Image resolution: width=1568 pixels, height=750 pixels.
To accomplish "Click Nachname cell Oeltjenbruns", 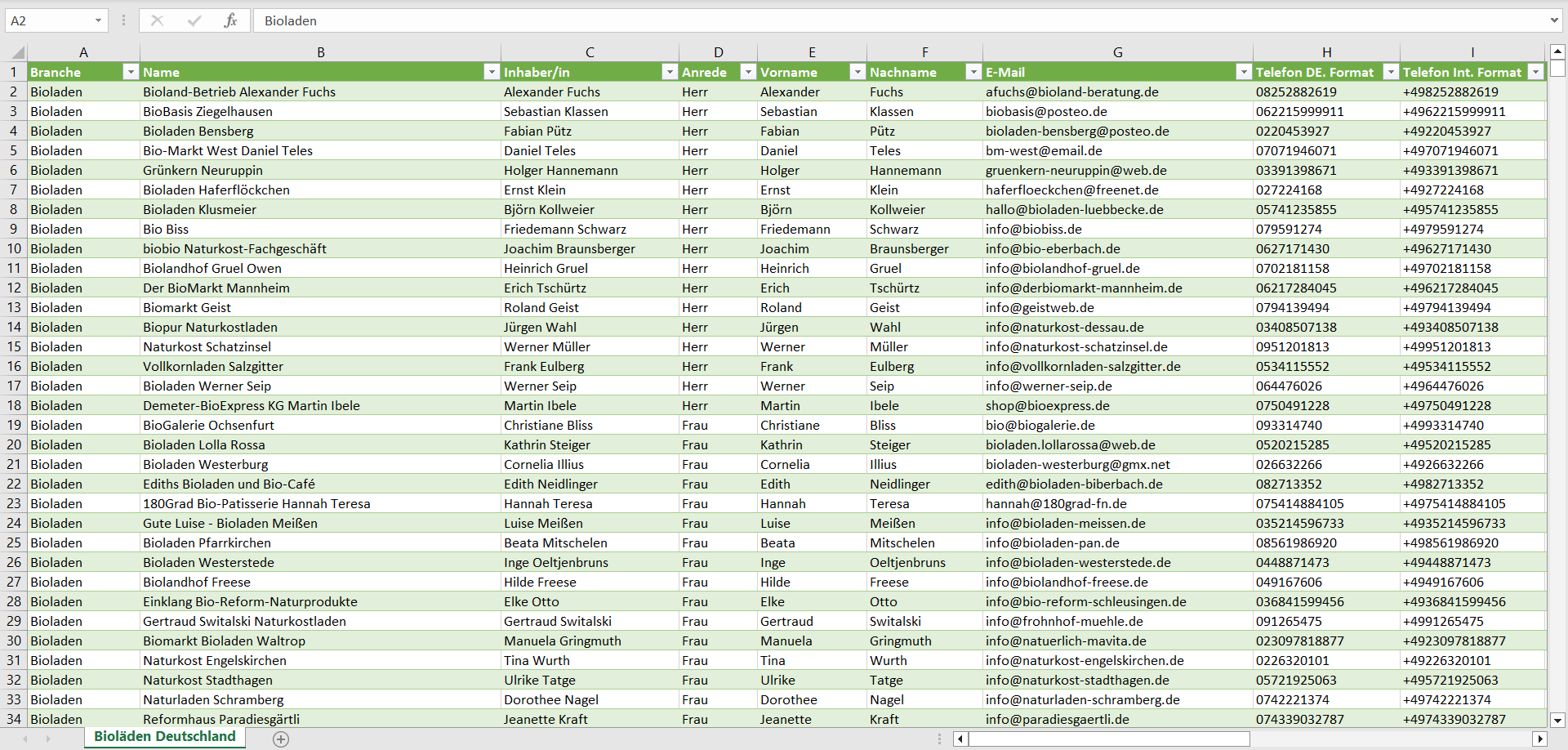I will (x=924, y=562).
